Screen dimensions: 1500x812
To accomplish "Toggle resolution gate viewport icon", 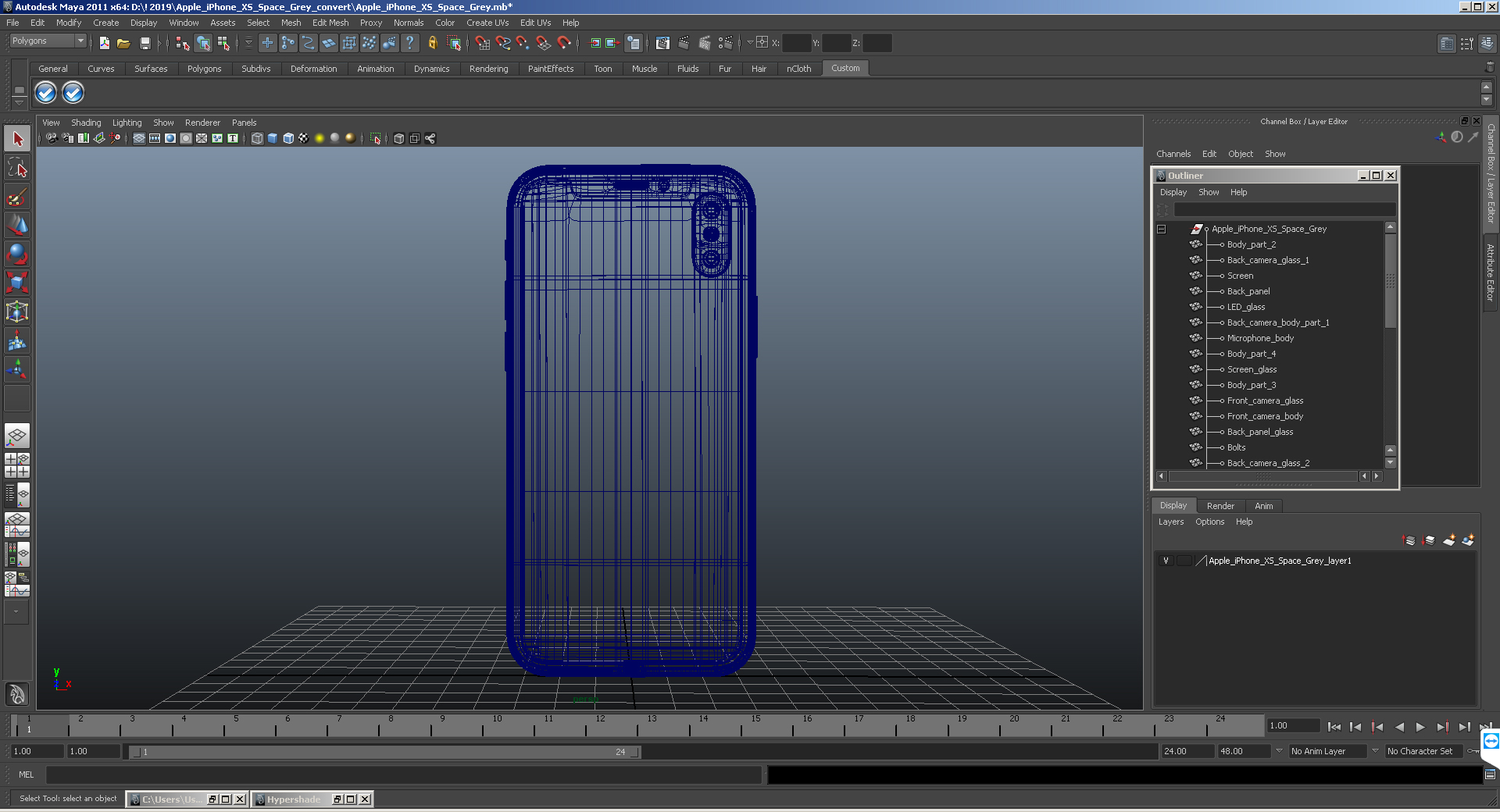I will (170, 138).
